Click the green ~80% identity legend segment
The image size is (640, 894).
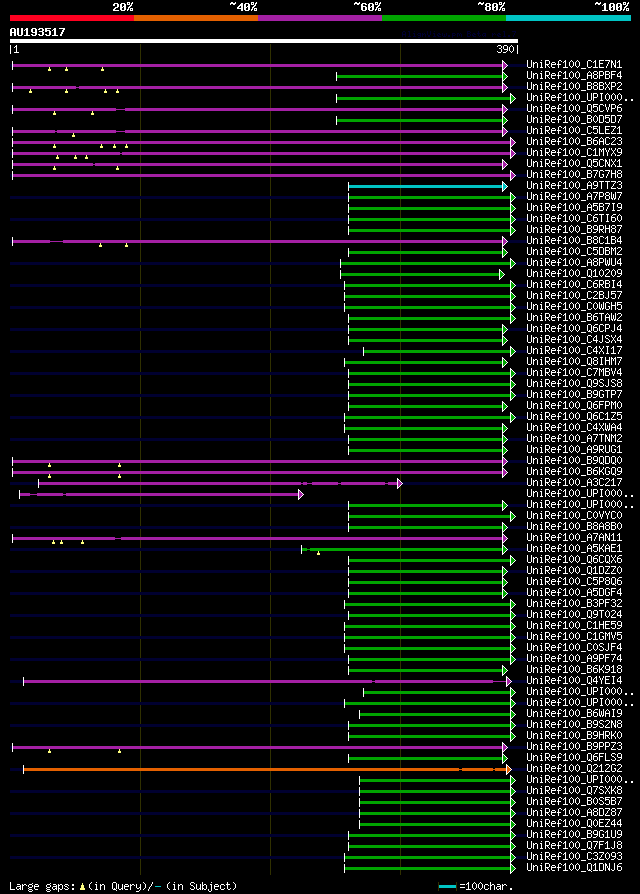coord(444,18)
